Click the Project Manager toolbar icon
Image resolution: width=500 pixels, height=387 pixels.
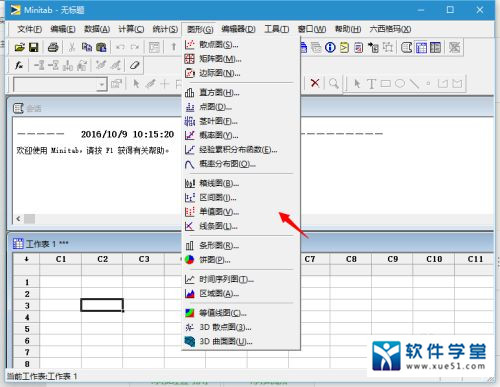coord(435,47)
